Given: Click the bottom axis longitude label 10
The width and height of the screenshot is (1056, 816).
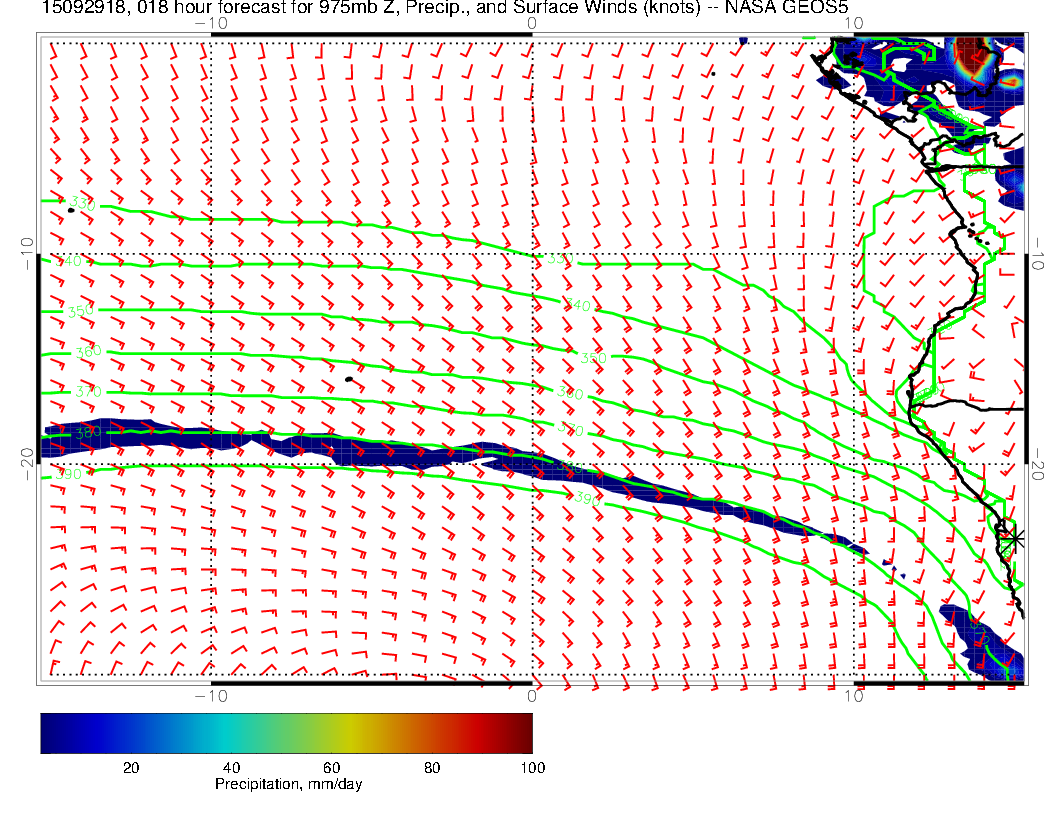Looking at the screenshot, I should click(853, 696).
